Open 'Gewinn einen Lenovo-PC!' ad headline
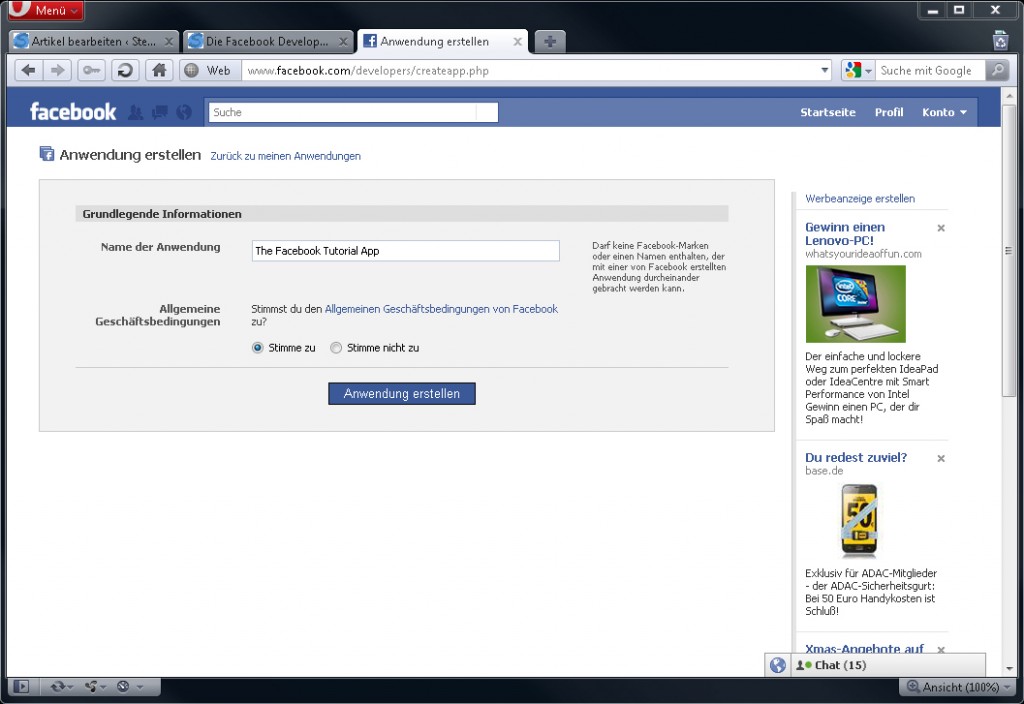The height and width of the screenshot is (704, 1024). (845, 234)
